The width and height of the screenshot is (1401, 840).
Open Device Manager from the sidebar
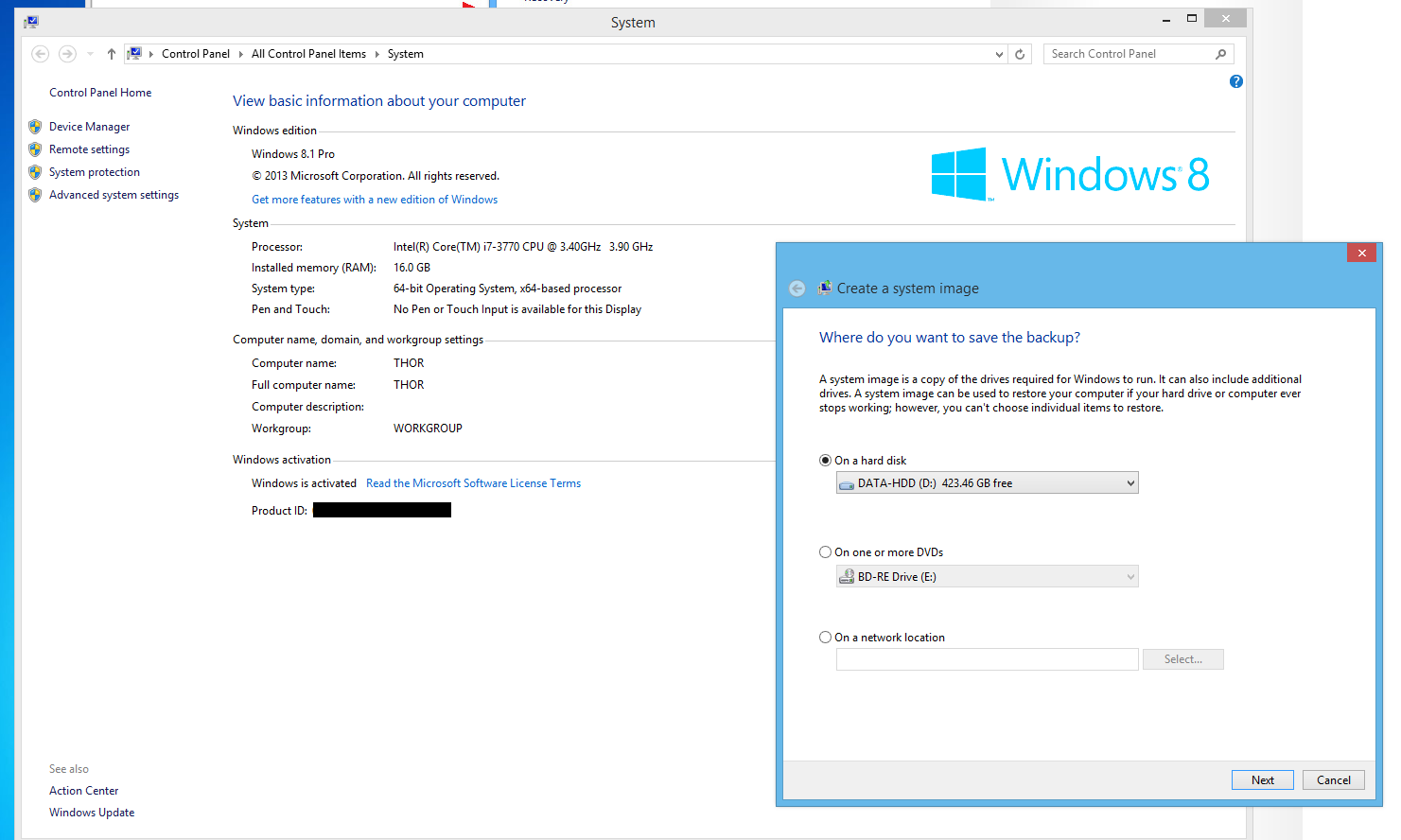point(89,127)
